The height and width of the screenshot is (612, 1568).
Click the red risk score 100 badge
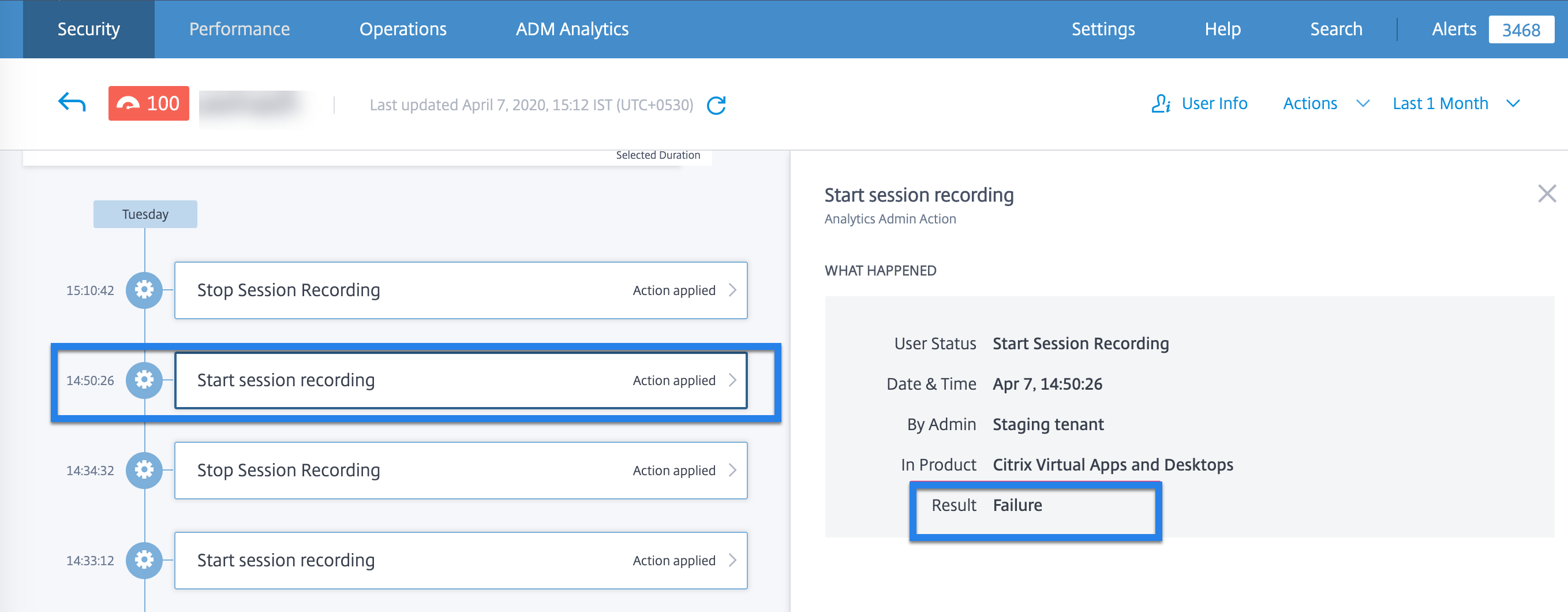point(148,103)
